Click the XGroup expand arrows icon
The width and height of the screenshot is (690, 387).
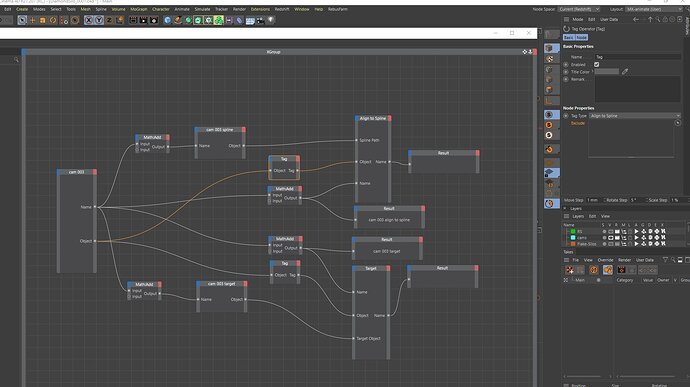[x=525, y=52]
